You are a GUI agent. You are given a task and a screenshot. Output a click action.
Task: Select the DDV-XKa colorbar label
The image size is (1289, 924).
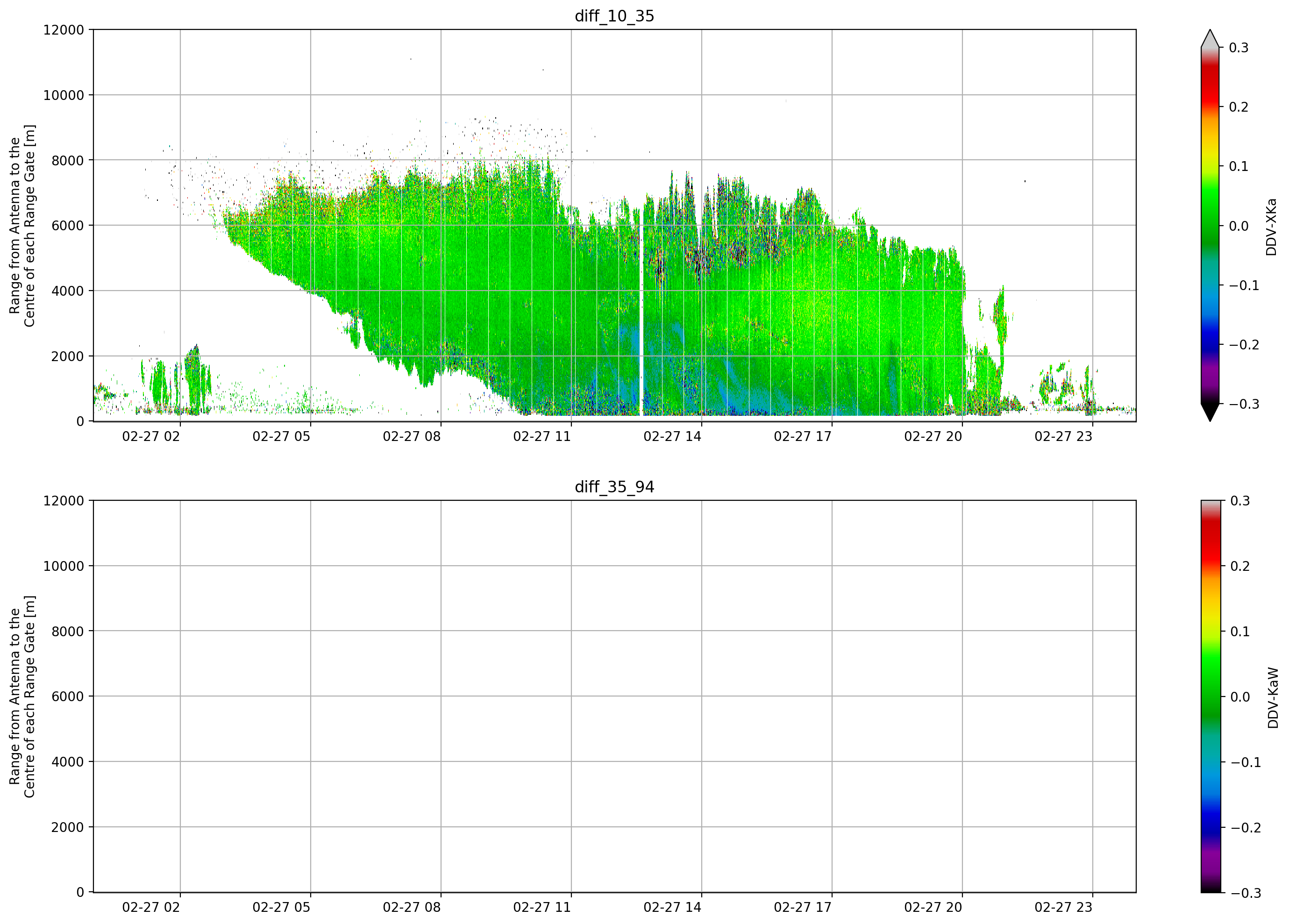click(x=1271, y=227)
